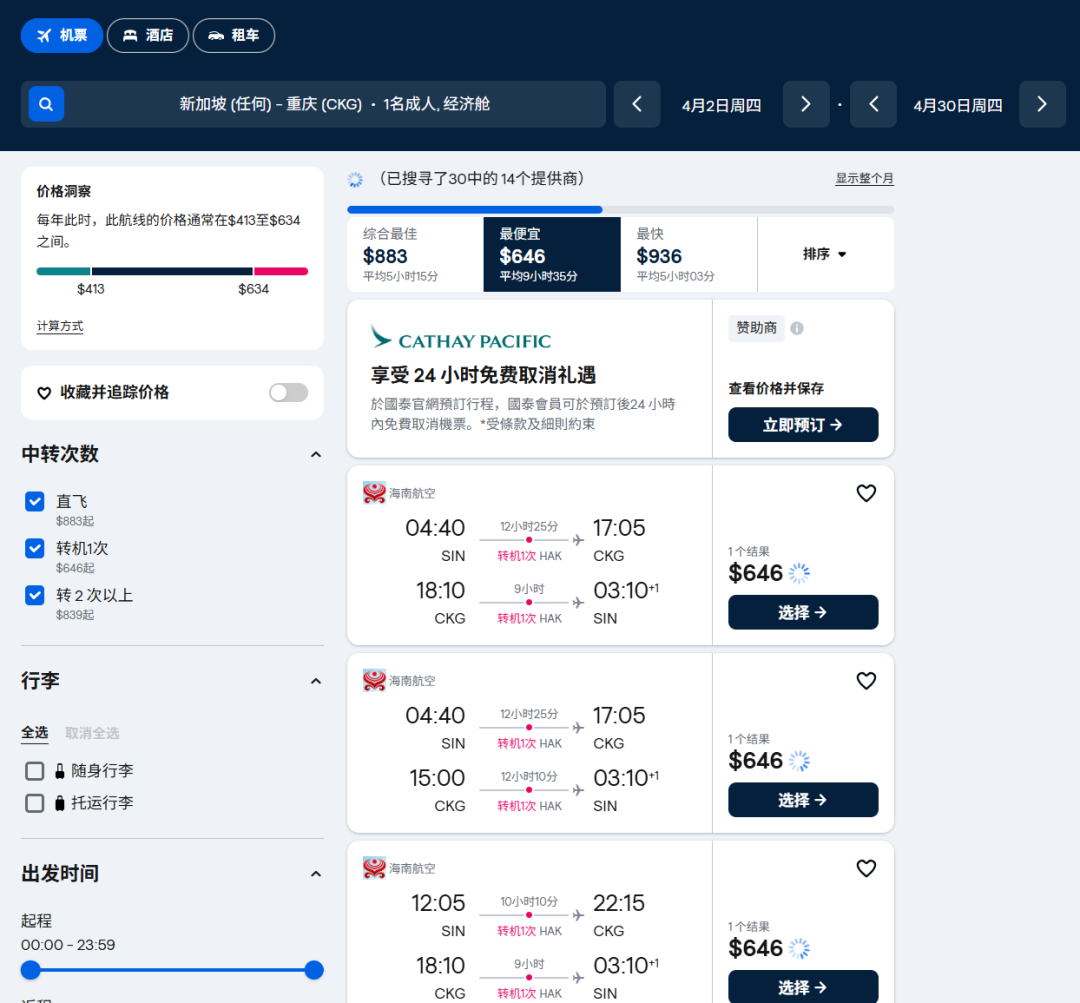Save first Hainan Airlines flight with heart
The width and height of the screenshot is (1080, 1003).
click(866, 493)
